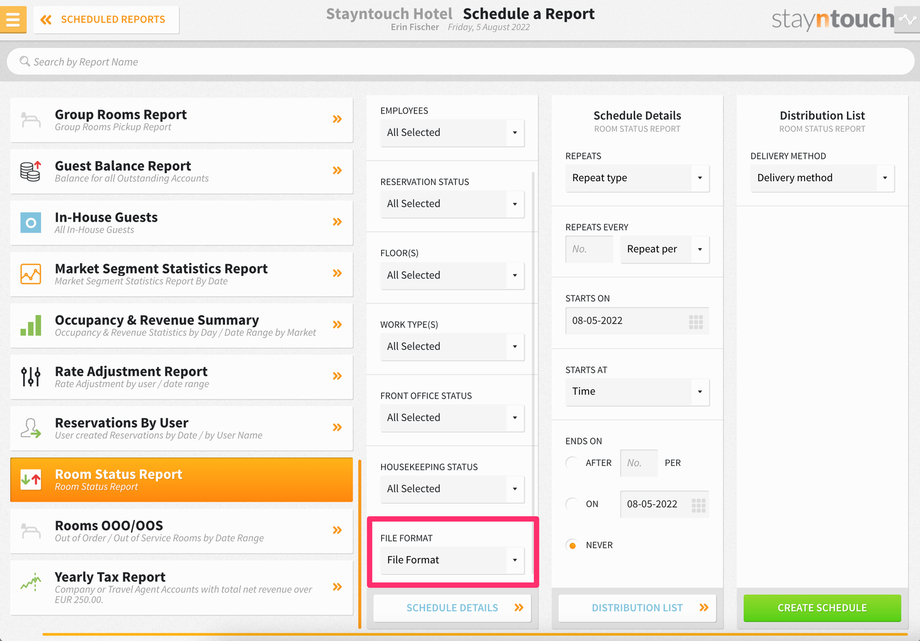
Task: Focus the Search by Report Name field
Action: (x=461, y=62)
